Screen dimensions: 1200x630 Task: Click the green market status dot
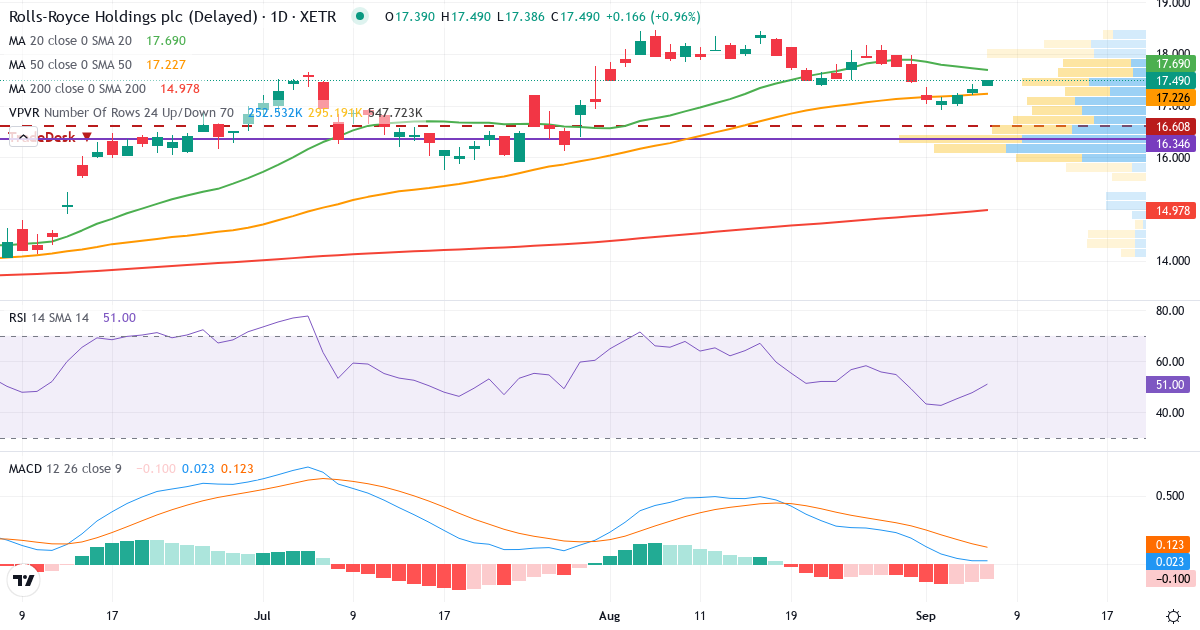[x=360, y=17]
